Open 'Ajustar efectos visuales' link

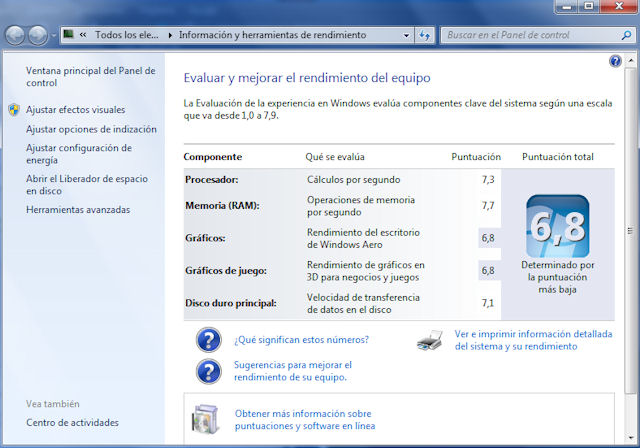tap(76, 110)
